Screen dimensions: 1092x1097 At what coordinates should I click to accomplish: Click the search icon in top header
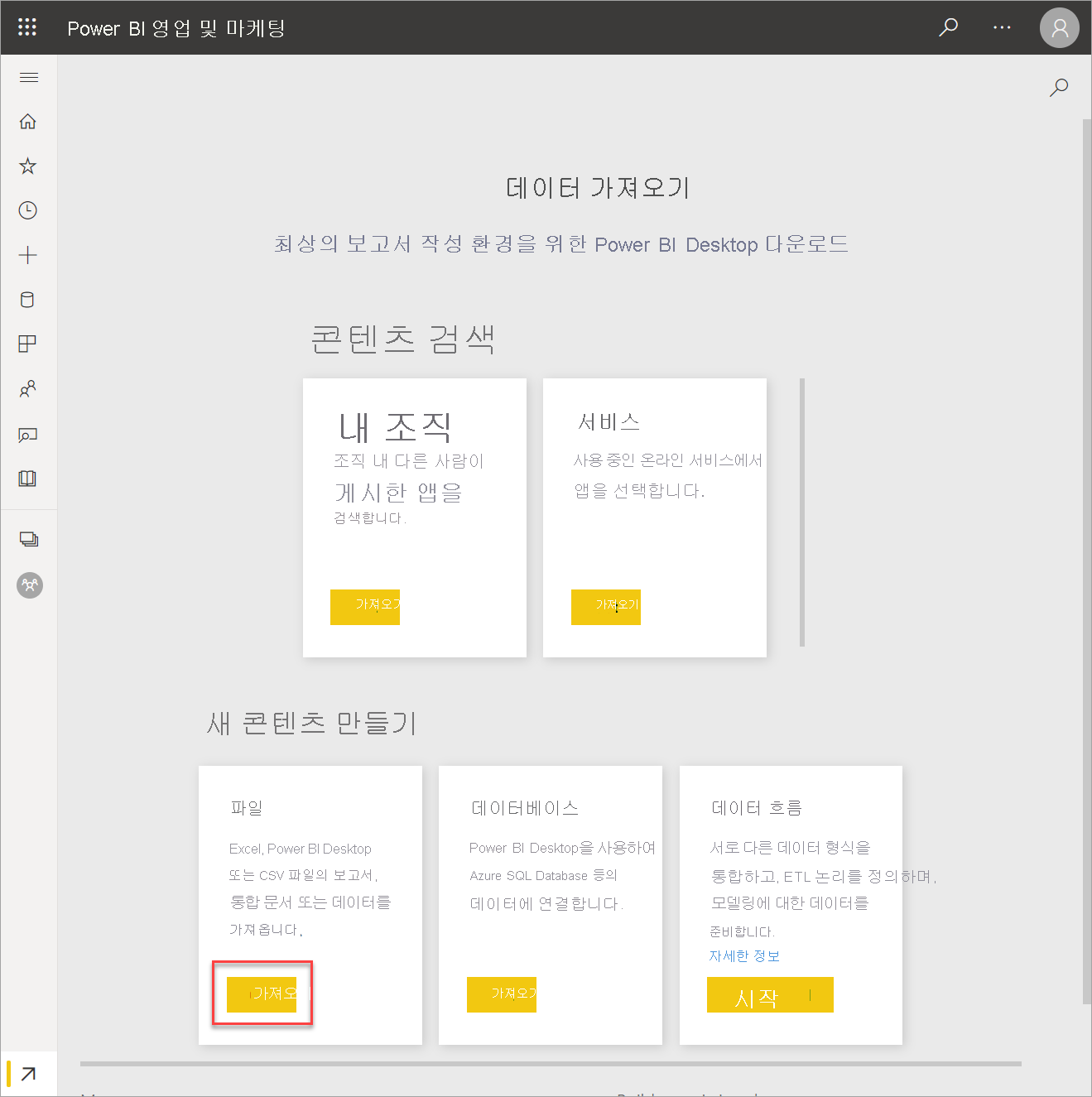click(x=948, y=27)
